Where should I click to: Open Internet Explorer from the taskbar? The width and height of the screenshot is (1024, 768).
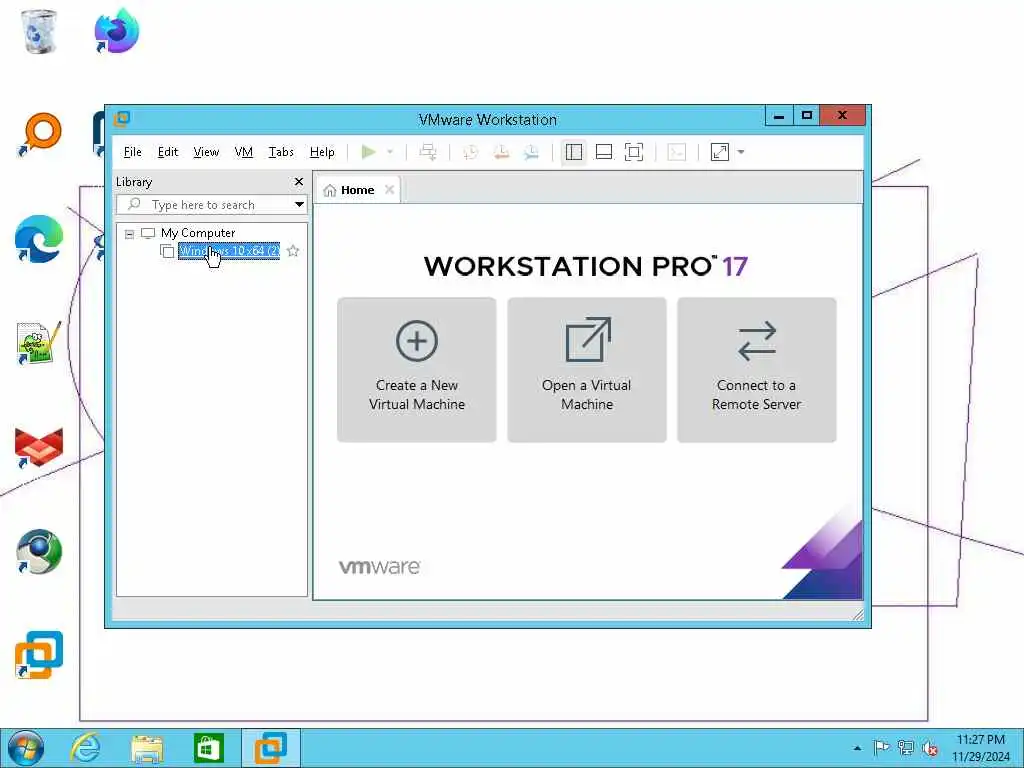[86, 748]
